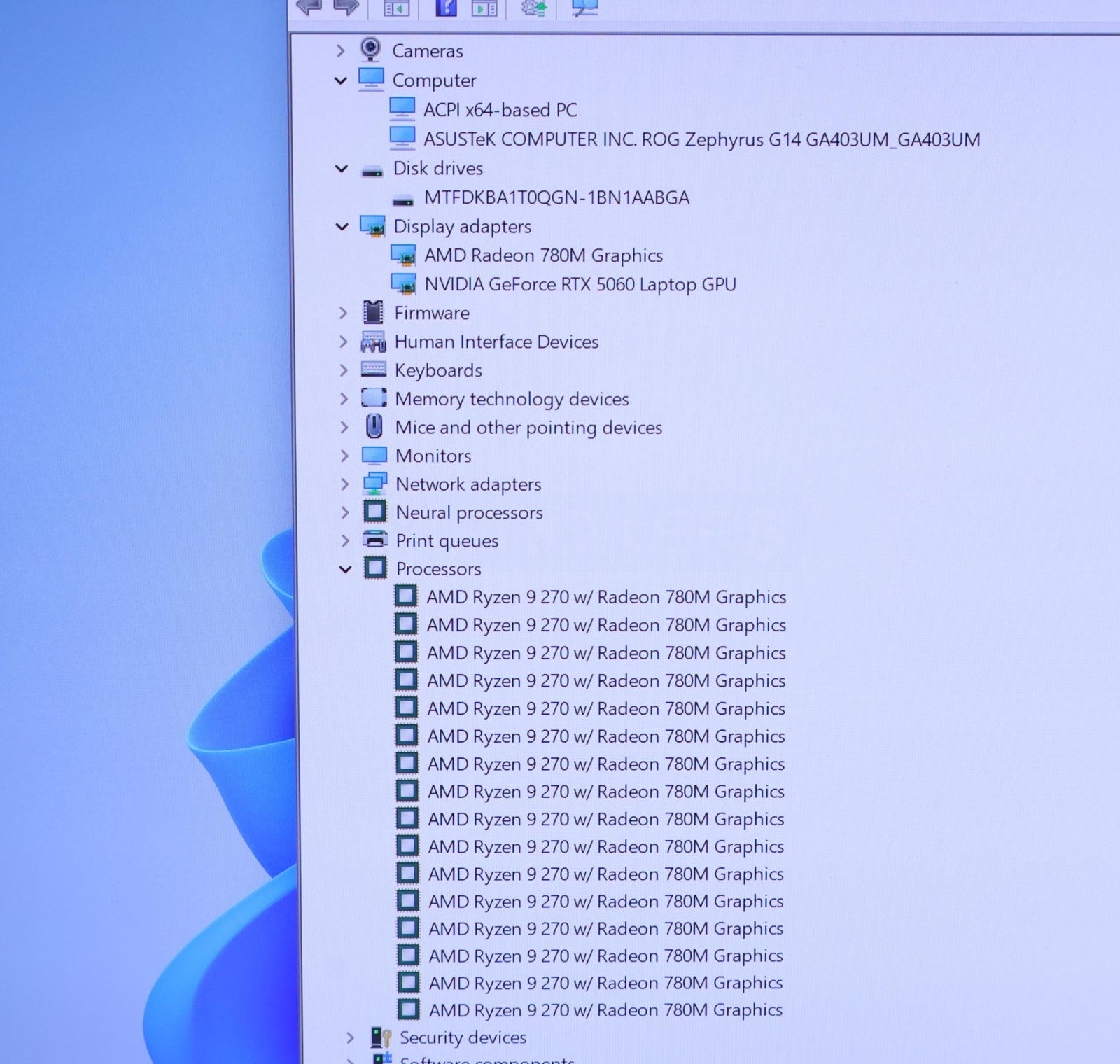Select the Cameras webcam icon

(370, 50)
